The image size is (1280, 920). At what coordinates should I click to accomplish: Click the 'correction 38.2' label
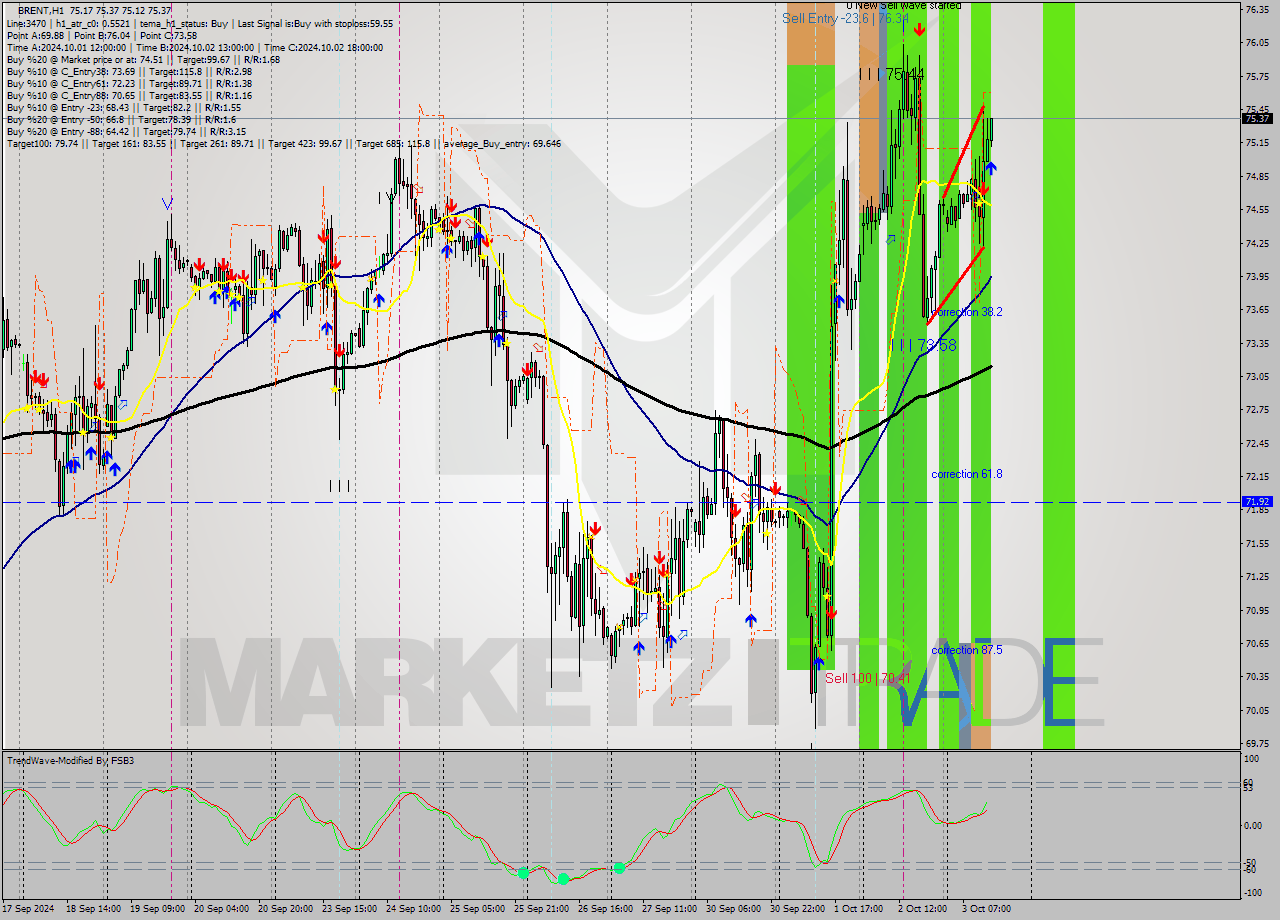(967, 312)
